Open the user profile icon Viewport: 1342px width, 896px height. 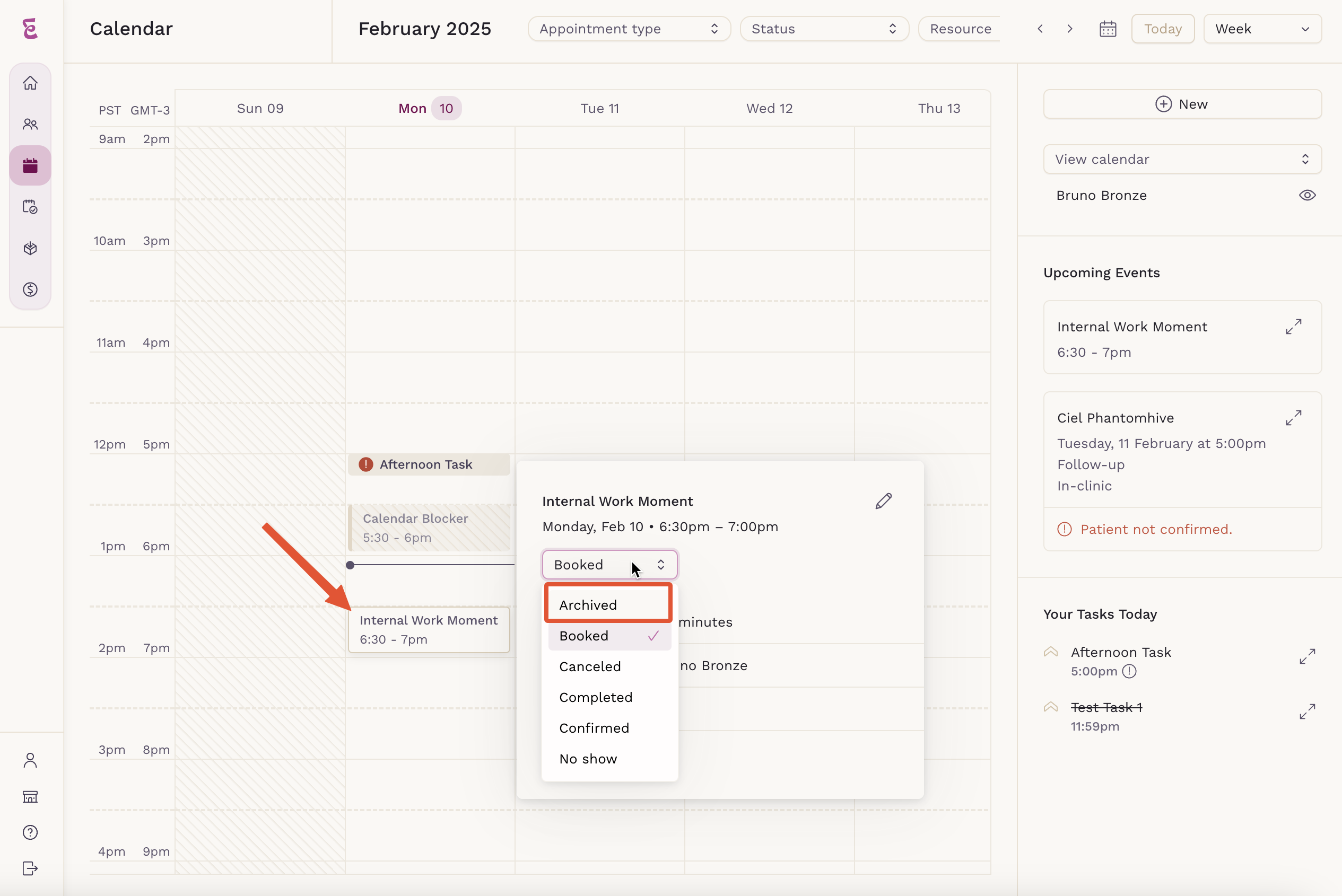[x=30, y=760]
